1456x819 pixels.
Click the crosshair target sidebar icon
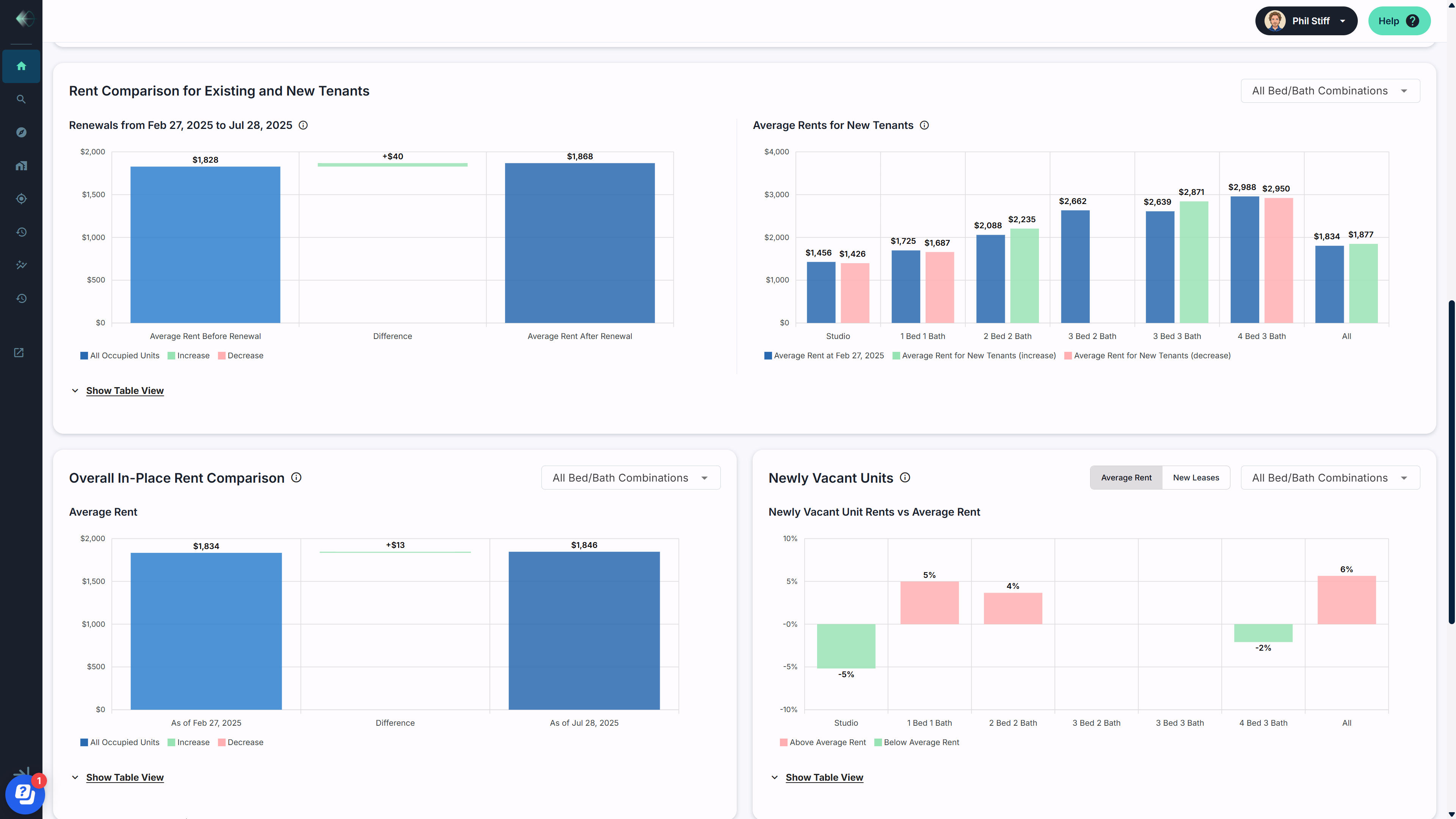21,199
